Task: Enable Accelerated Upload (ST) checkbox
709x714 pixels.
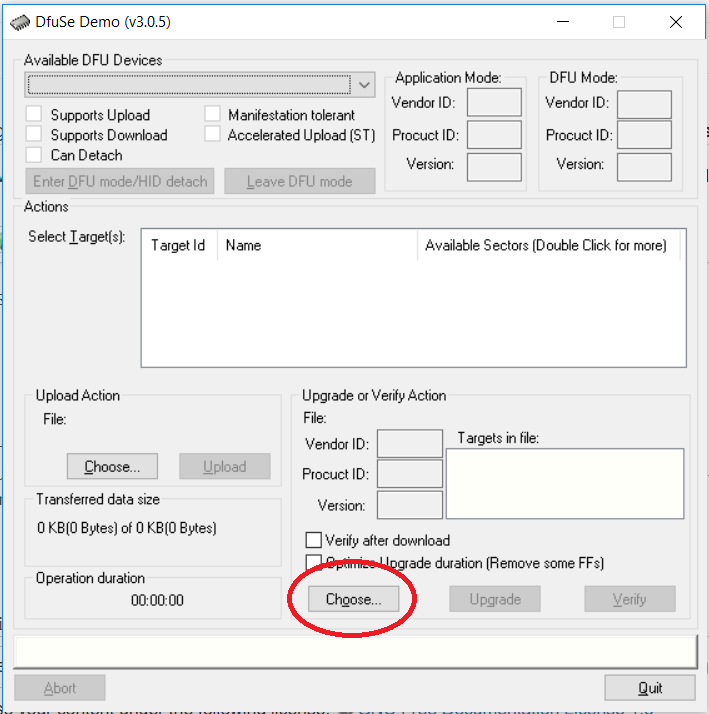Action: click(x=212, y=135)
